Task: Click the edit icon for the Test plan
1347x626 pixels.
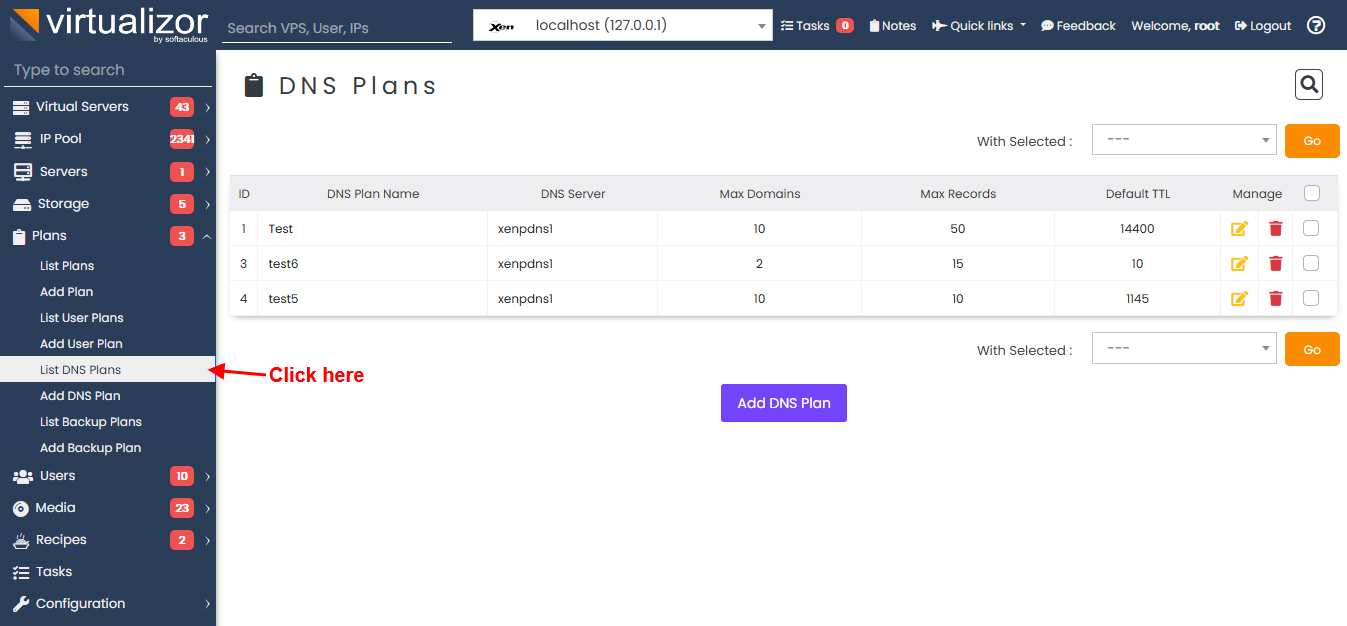Action: pyautogui.click(x=1239, y=228)
